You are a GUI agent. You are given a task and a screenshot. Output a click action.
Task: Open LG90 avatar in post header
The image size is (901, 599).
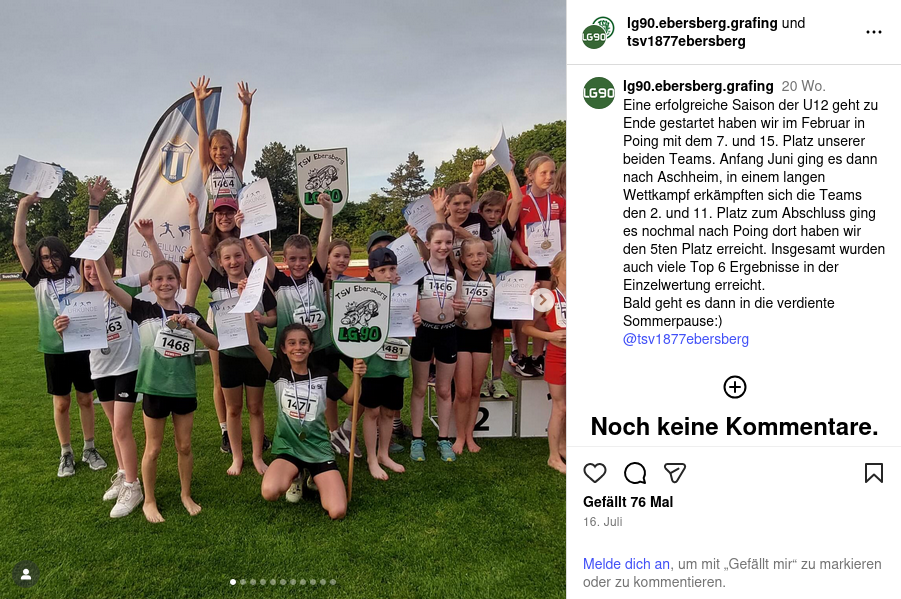pos(598,33)
